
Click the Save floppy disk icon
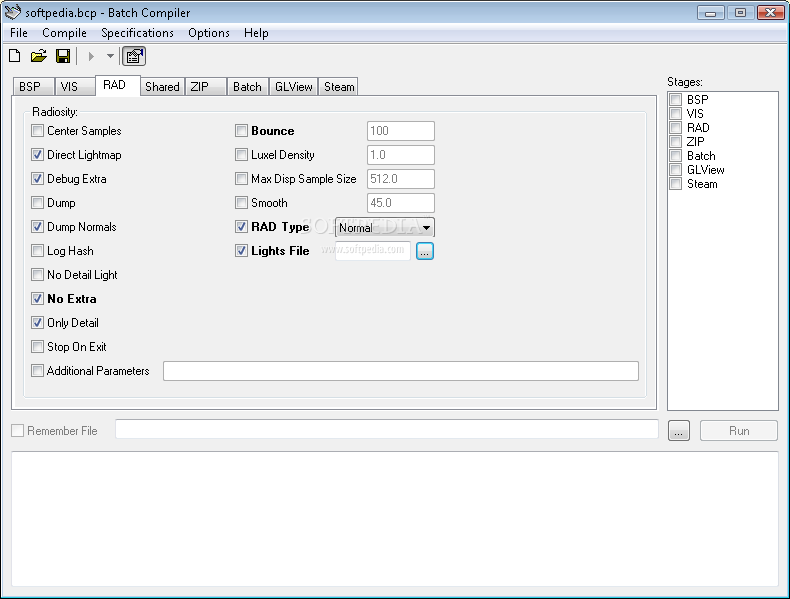63,56
